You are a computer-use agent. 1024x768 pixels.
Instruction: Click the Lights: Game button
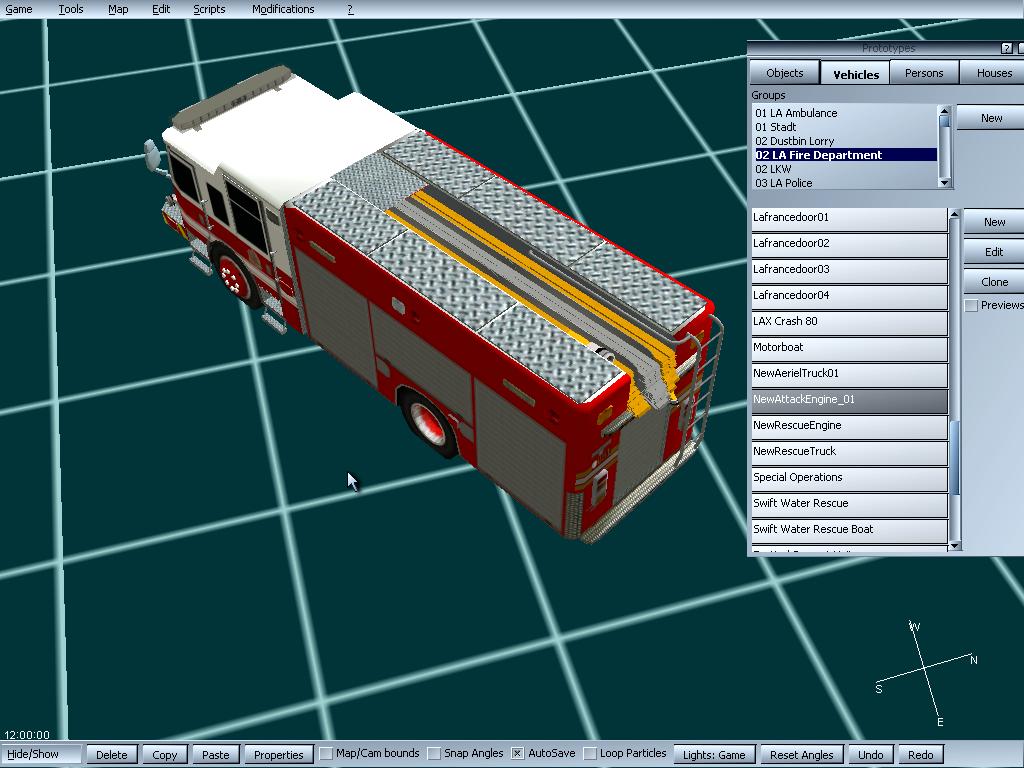714,754
